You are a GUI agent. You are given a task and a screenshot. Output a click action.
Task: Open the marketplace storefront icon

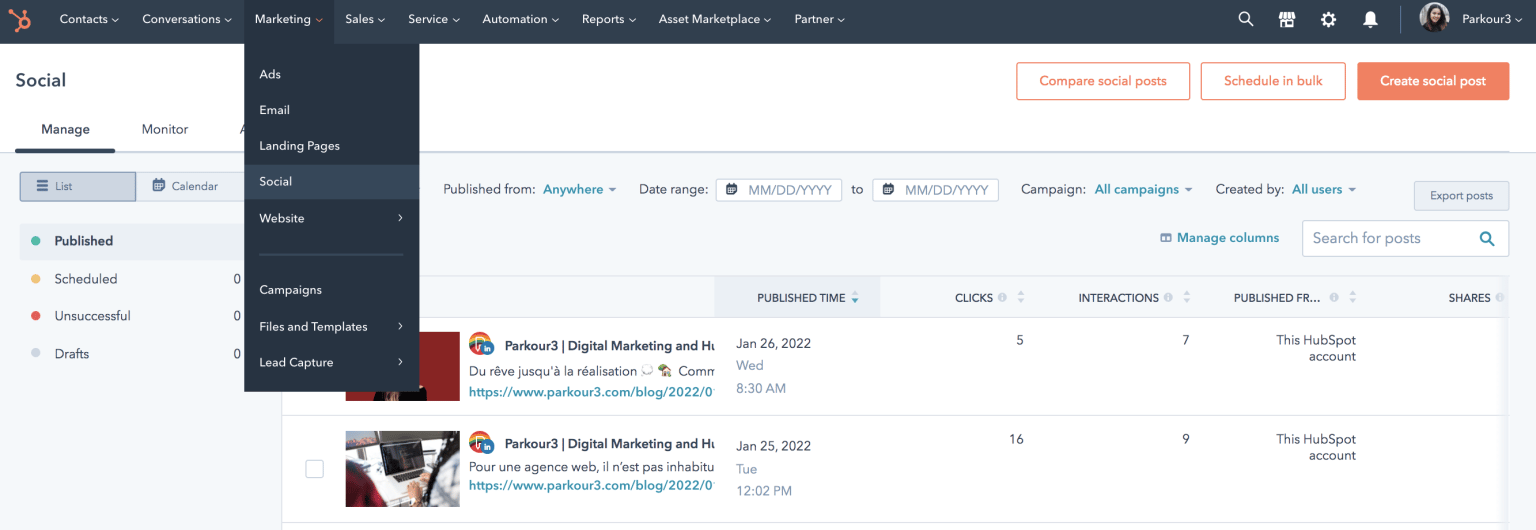1287,19
